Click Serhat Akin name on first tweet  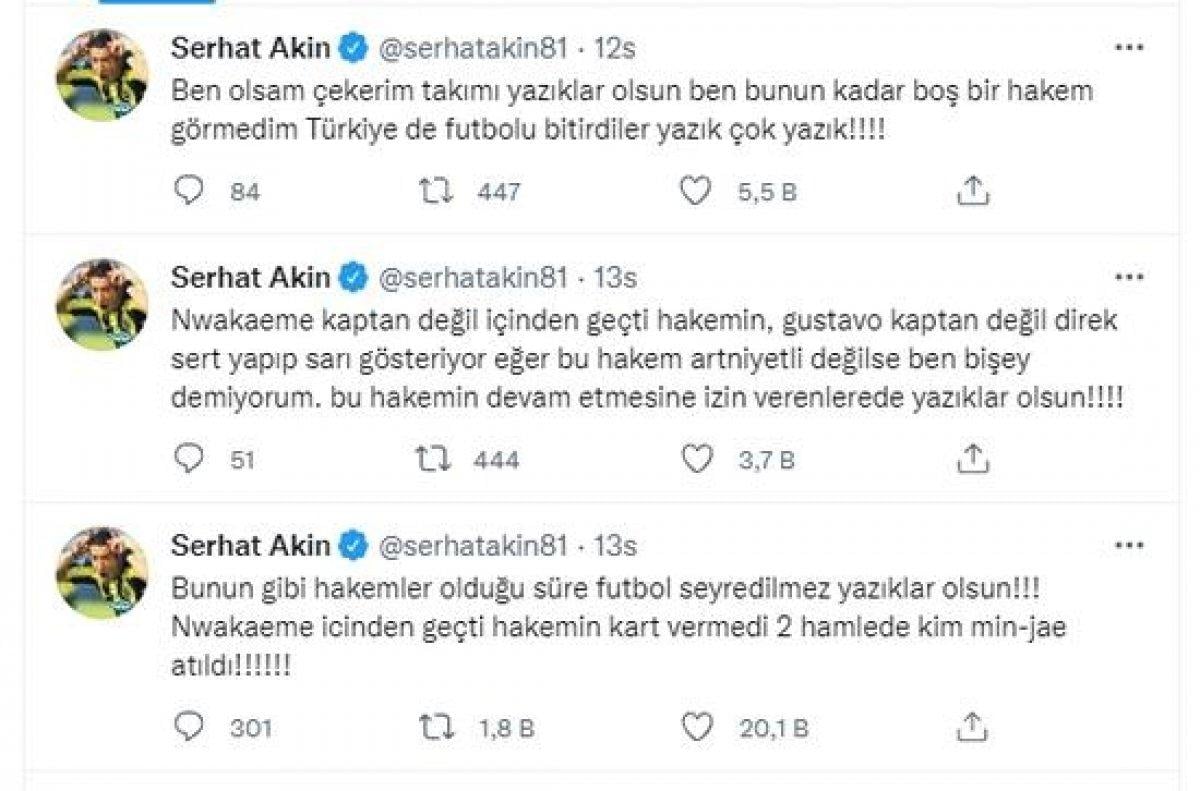[x=250, y=46]
